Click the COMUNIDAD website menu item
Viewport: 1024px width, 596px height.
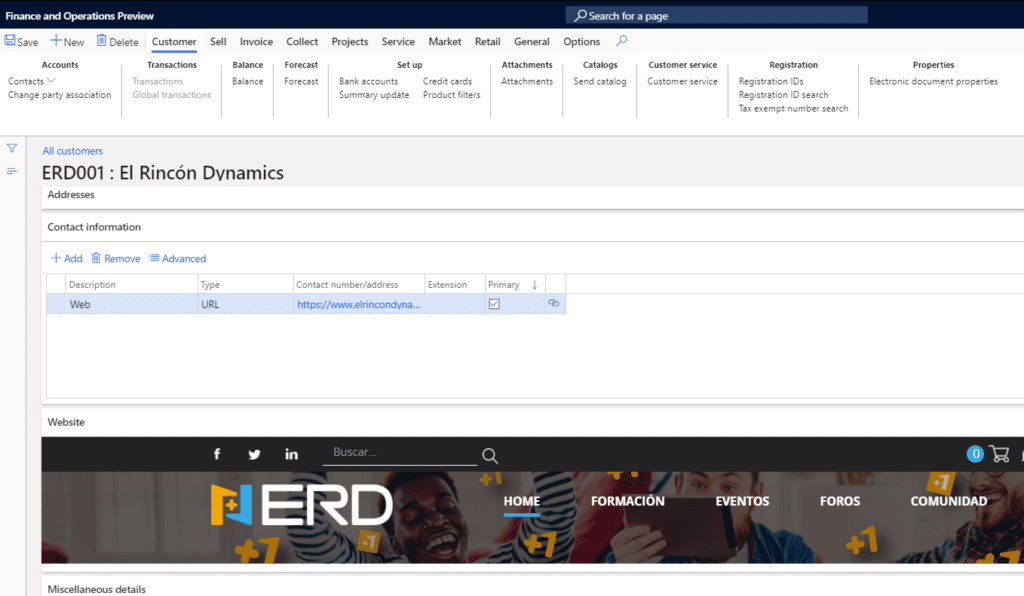[x=949, y=501]
